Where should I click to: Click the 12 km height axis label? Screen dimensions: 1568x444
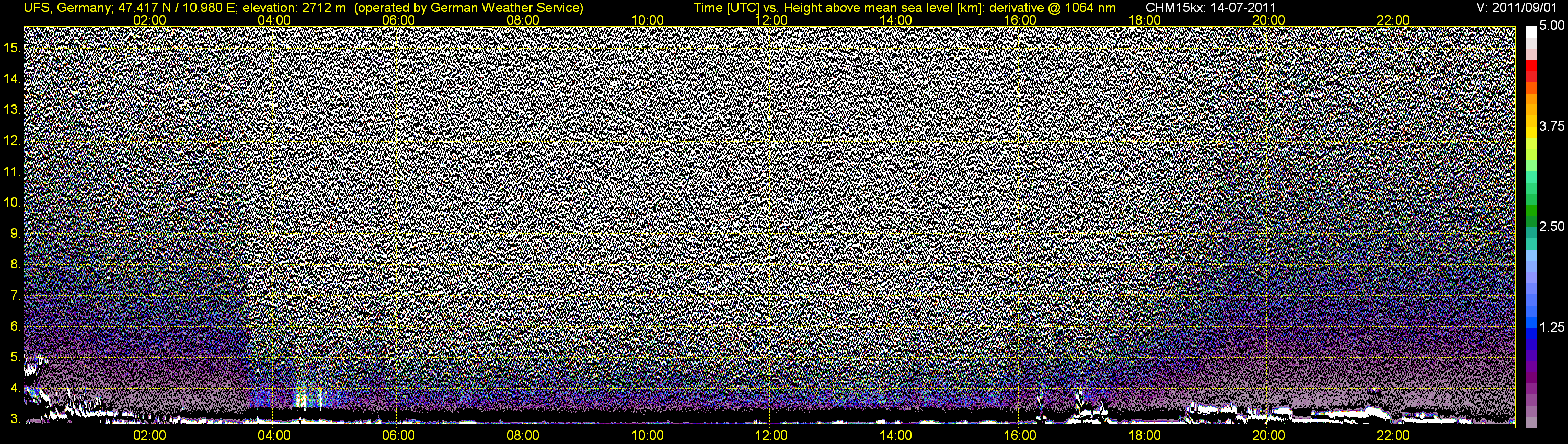[12, 141]
